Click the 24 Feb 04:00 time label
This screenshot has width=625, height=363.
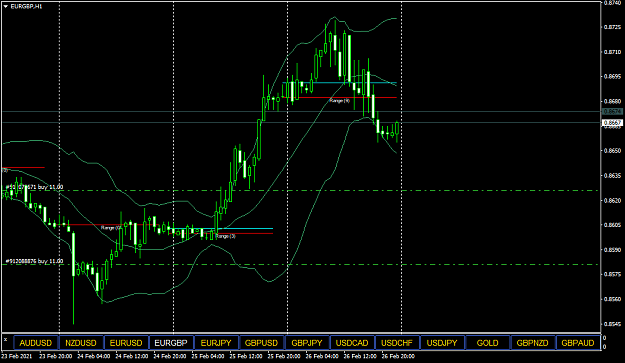click(93, 356)
